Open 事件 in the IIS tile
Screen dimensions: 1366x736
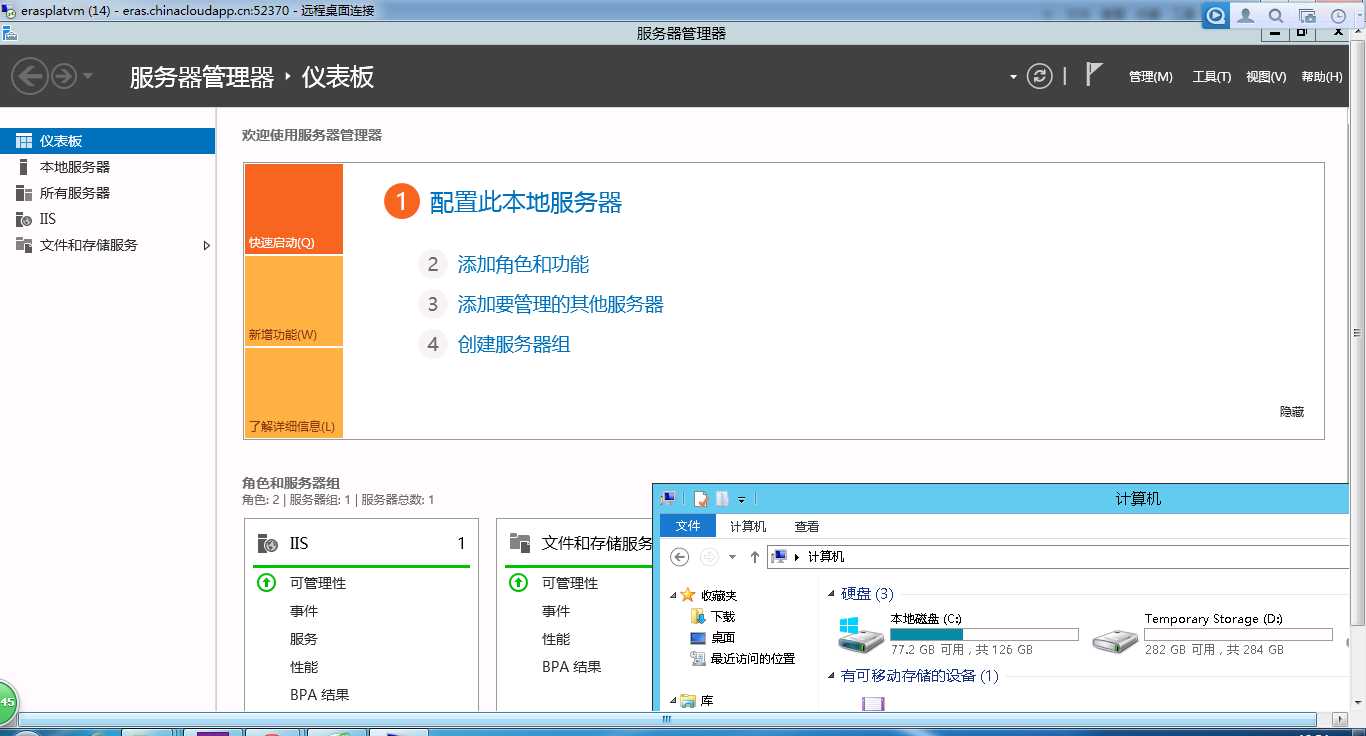point(304,611)
